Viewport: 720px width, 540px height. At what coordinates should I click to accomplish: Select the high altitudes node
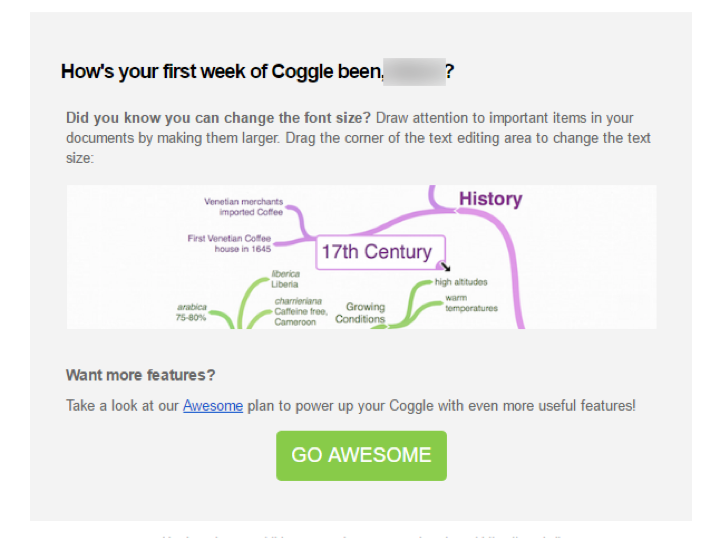pyautogui.click(x=461, y=282)
